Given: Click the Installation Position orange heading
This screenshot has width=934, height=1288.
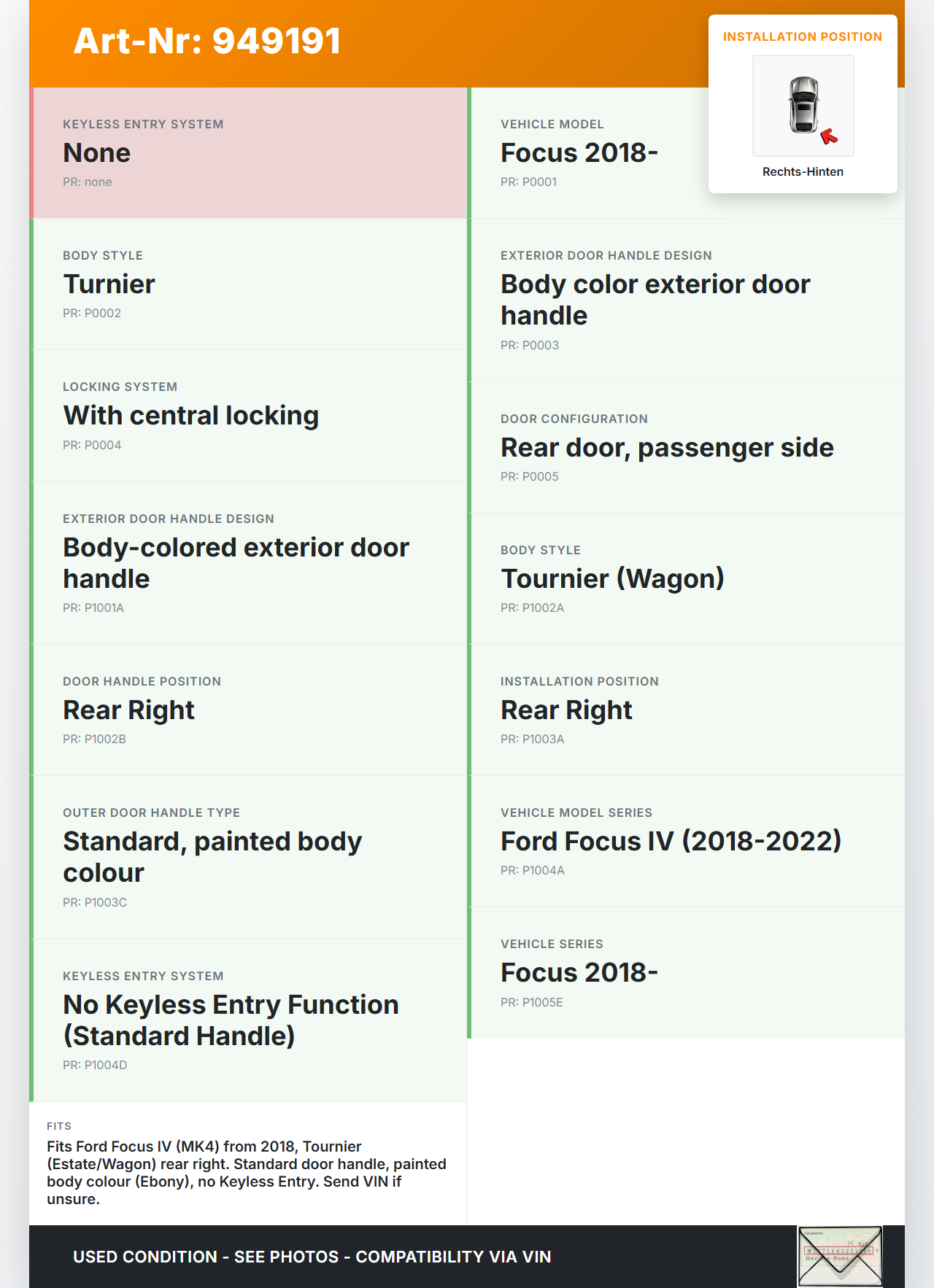Looking at the screenshot, I should [803, 36].
